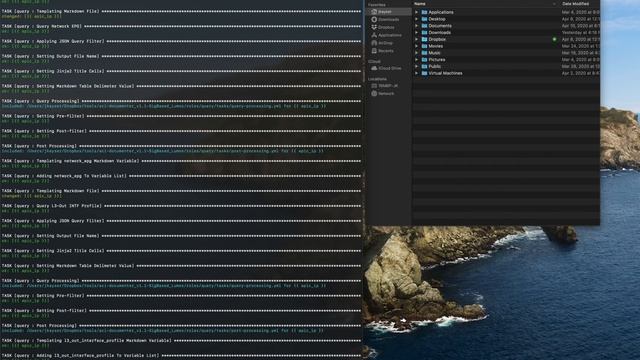Sort by the Name column header
The width and height of the screenshot is (640, 360).
420,4
